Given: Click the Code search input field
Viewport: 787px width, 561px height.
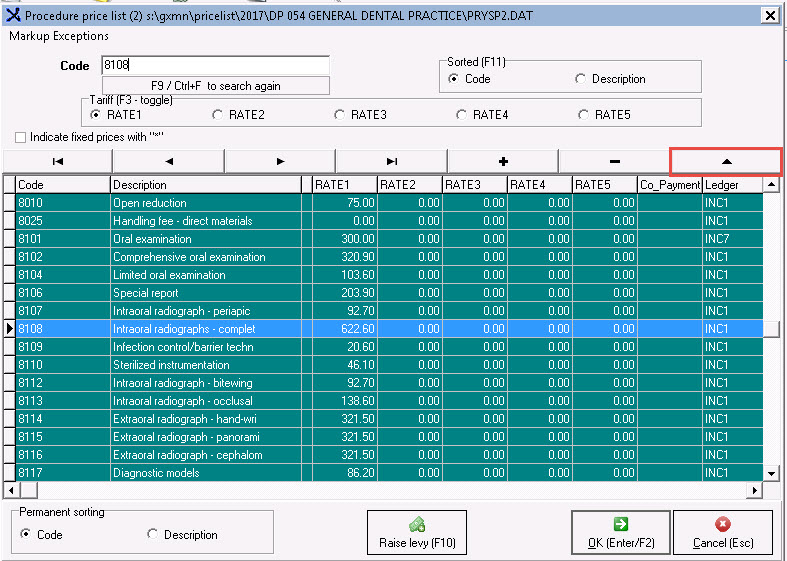Looking at the screenshot, I should 214,65.
